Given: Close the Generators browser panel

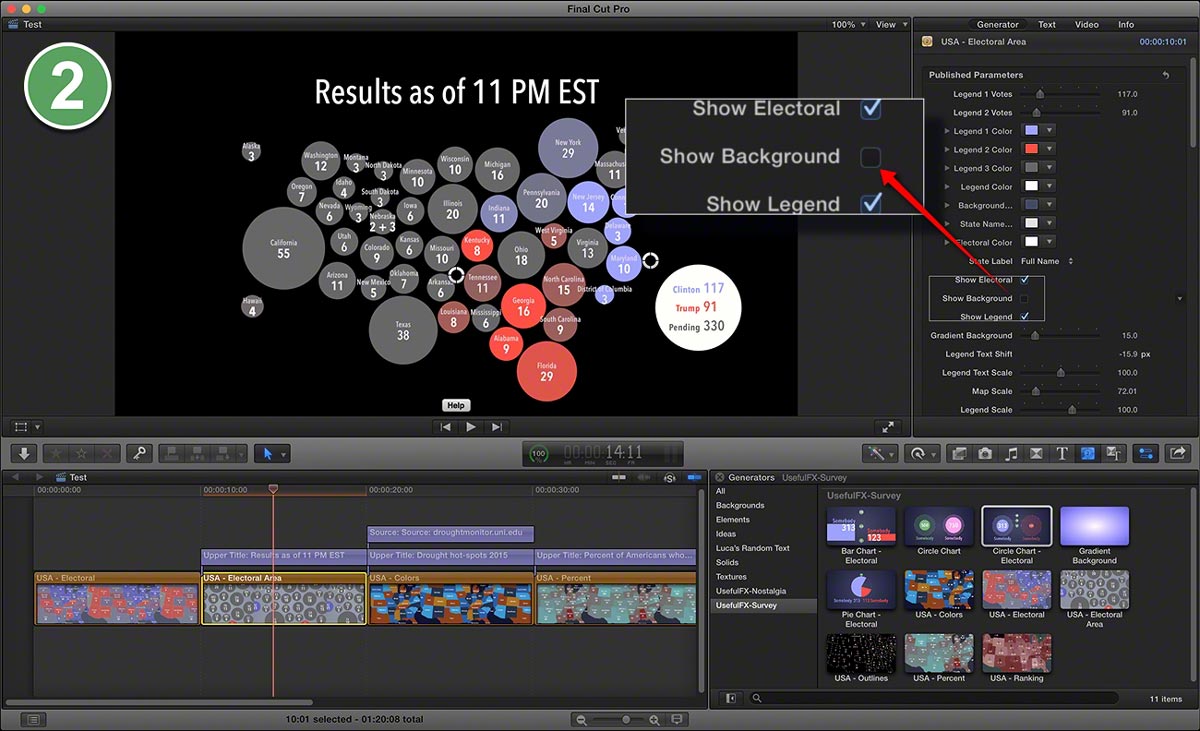Looking at the screenshot, I should [x=719, y=478].
